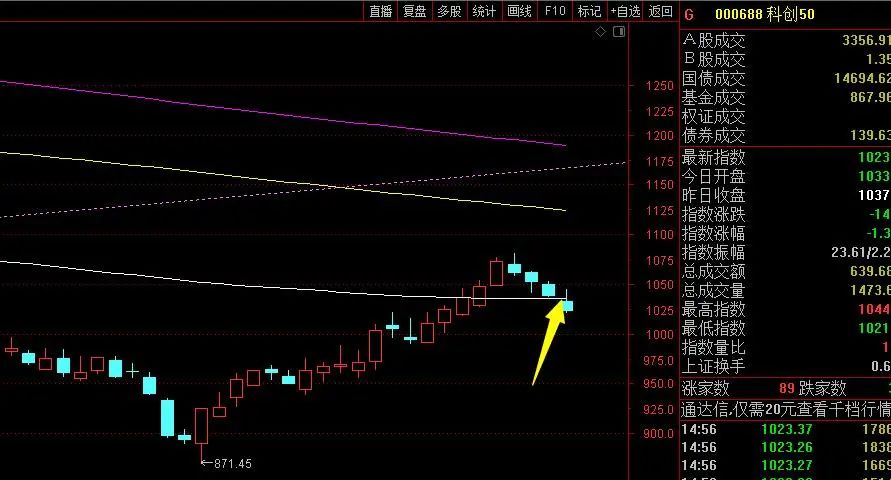Image resolution: width=891 pixels, height=480 pixels.
Task: Click the 指数量比 row
Action: [x=786, y=347]
